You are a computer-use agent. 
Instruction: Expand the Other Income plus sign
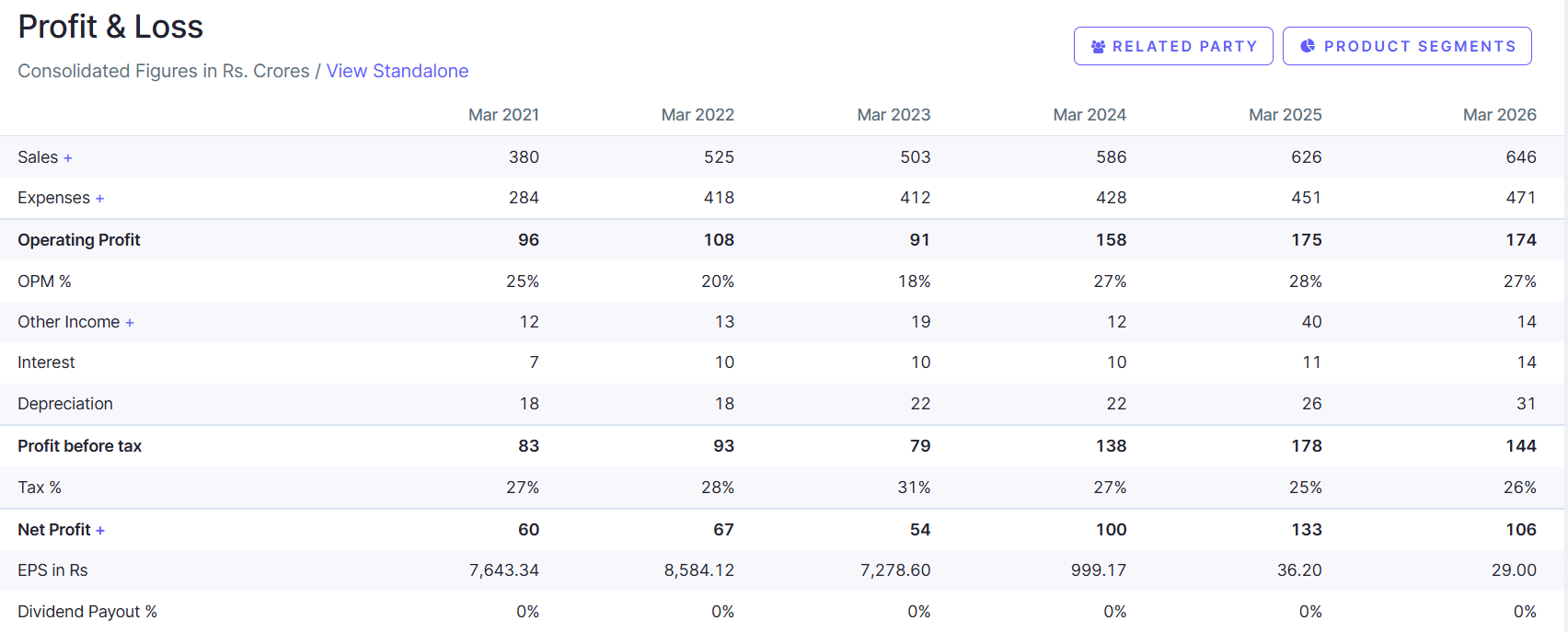pos(130,323)
